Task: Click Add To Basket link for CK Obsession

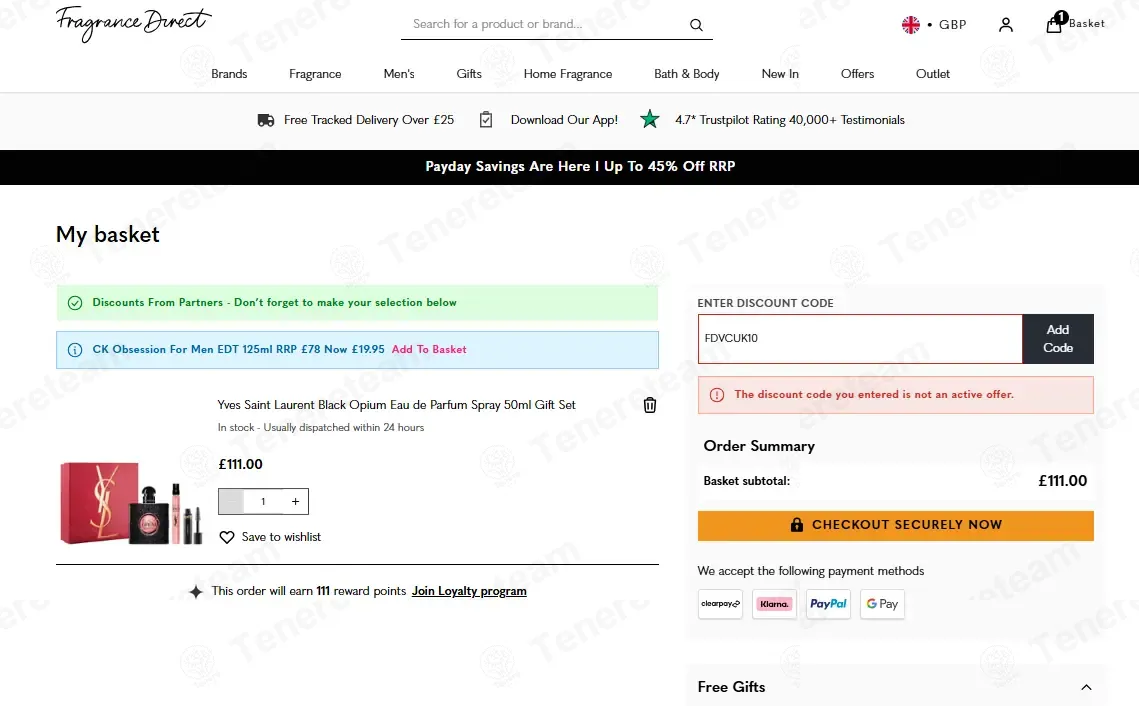Action: pos(429,349)
